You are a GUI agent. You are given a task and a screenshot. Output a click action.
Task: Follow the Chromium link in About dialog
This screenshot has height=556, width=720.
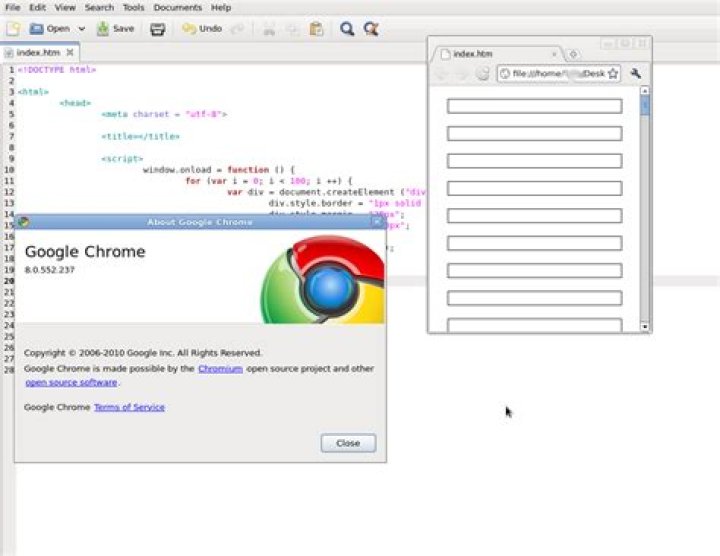click(220, 369)
